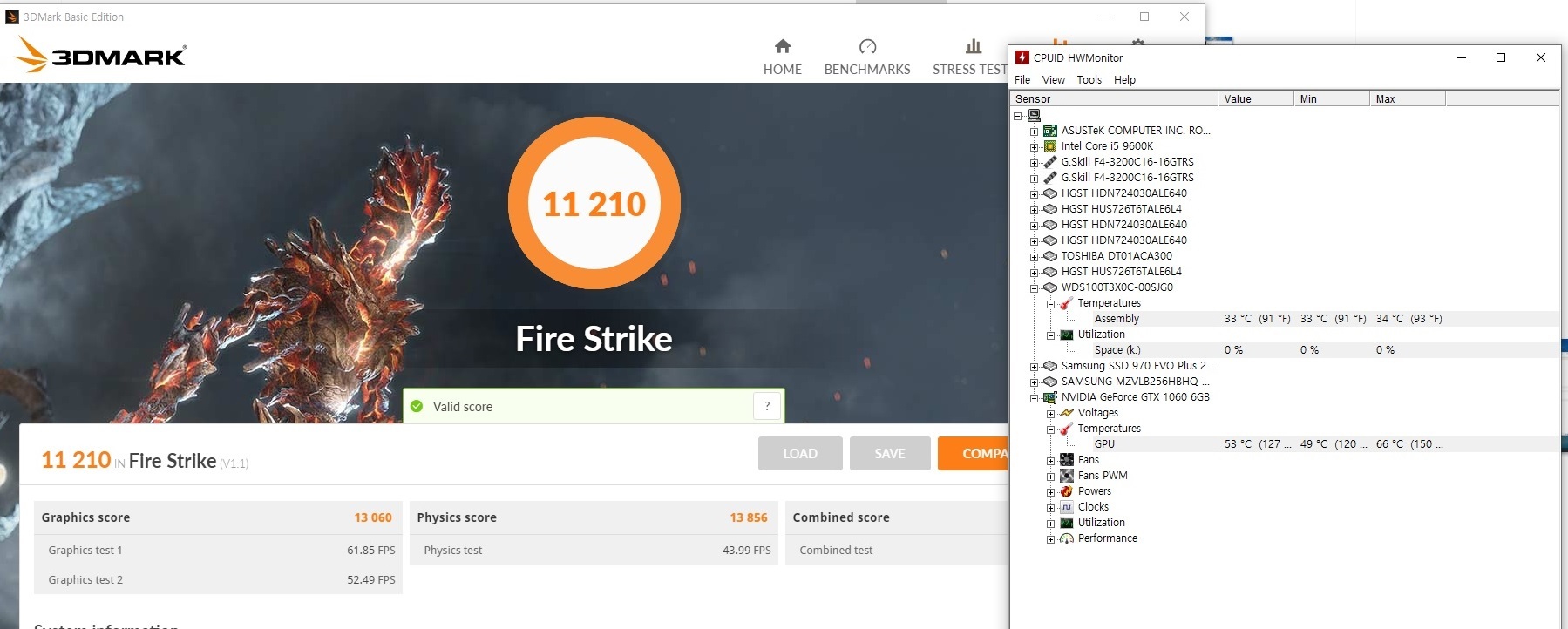The width and height of the screenshot is (1568, 629).
Task: Click the SAVE button
Action: [x=890, y=453]
